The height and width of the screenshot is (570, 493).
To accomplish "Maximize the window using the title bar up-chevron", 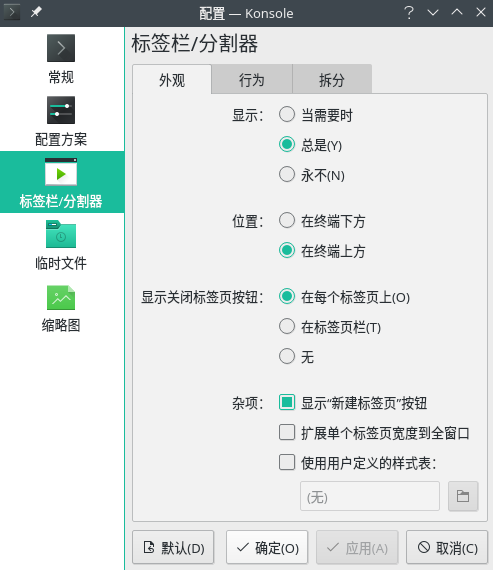I will point(457,13).
